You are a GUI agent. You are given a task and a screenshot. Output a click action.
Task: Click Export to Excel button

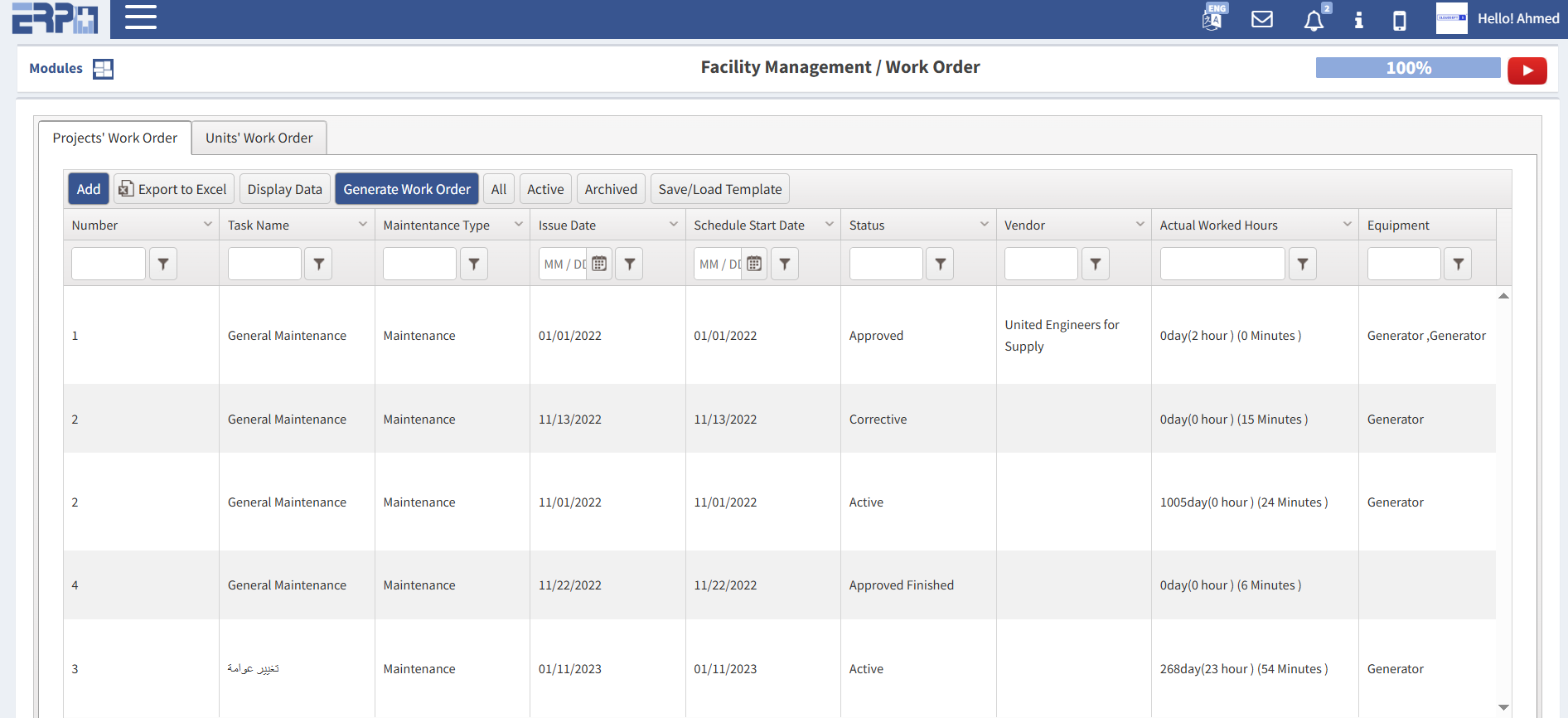pos(174,189)
